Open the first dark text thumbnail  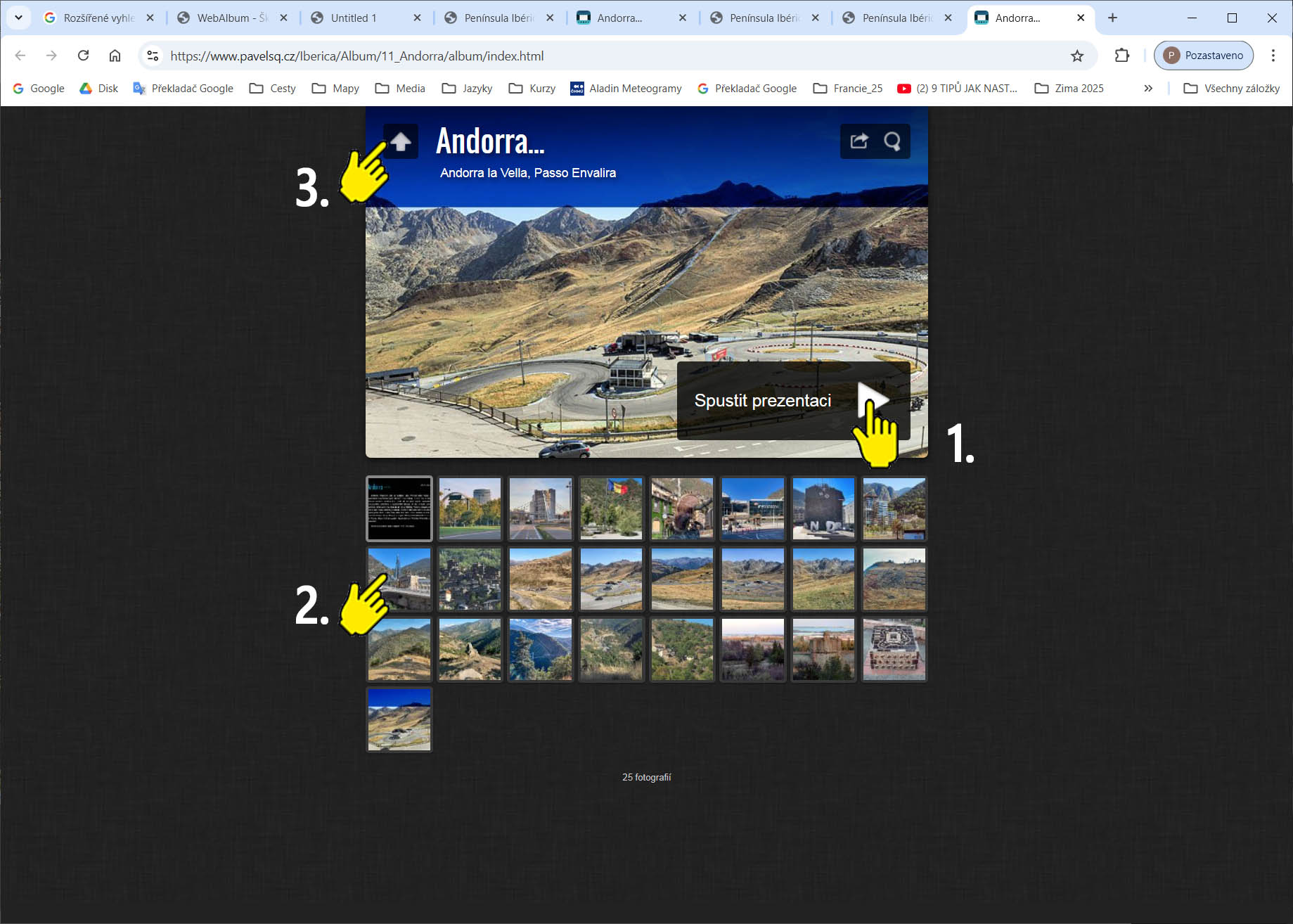pos(399,508)
